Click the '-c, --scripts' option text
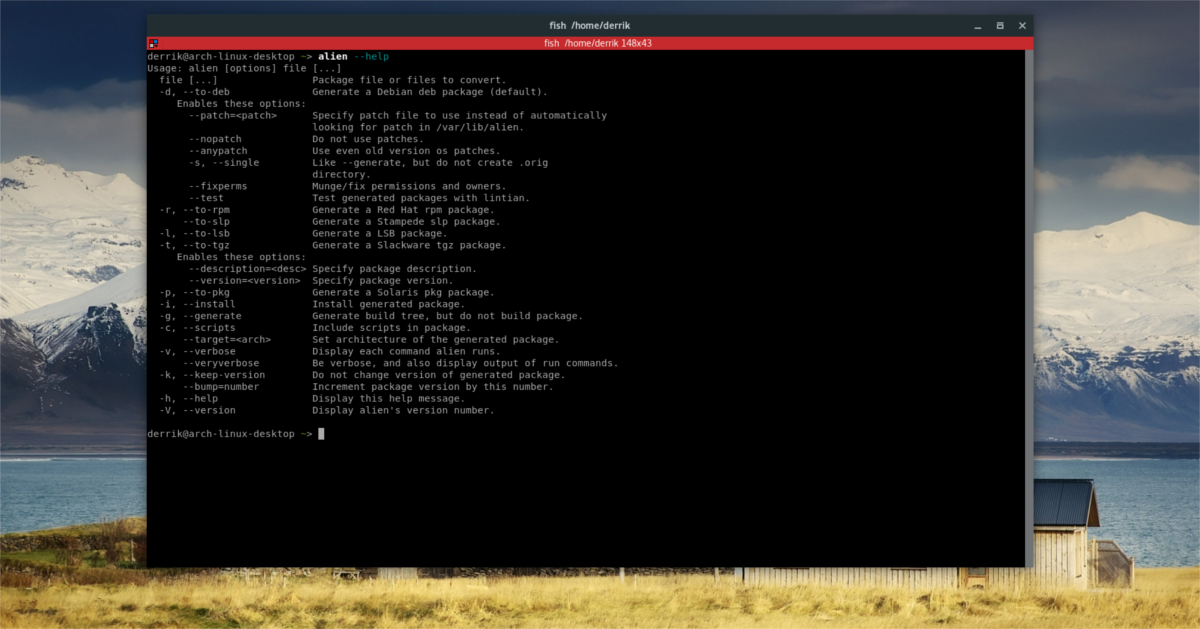The image size is (1200, 629). (x=197, y=327)
